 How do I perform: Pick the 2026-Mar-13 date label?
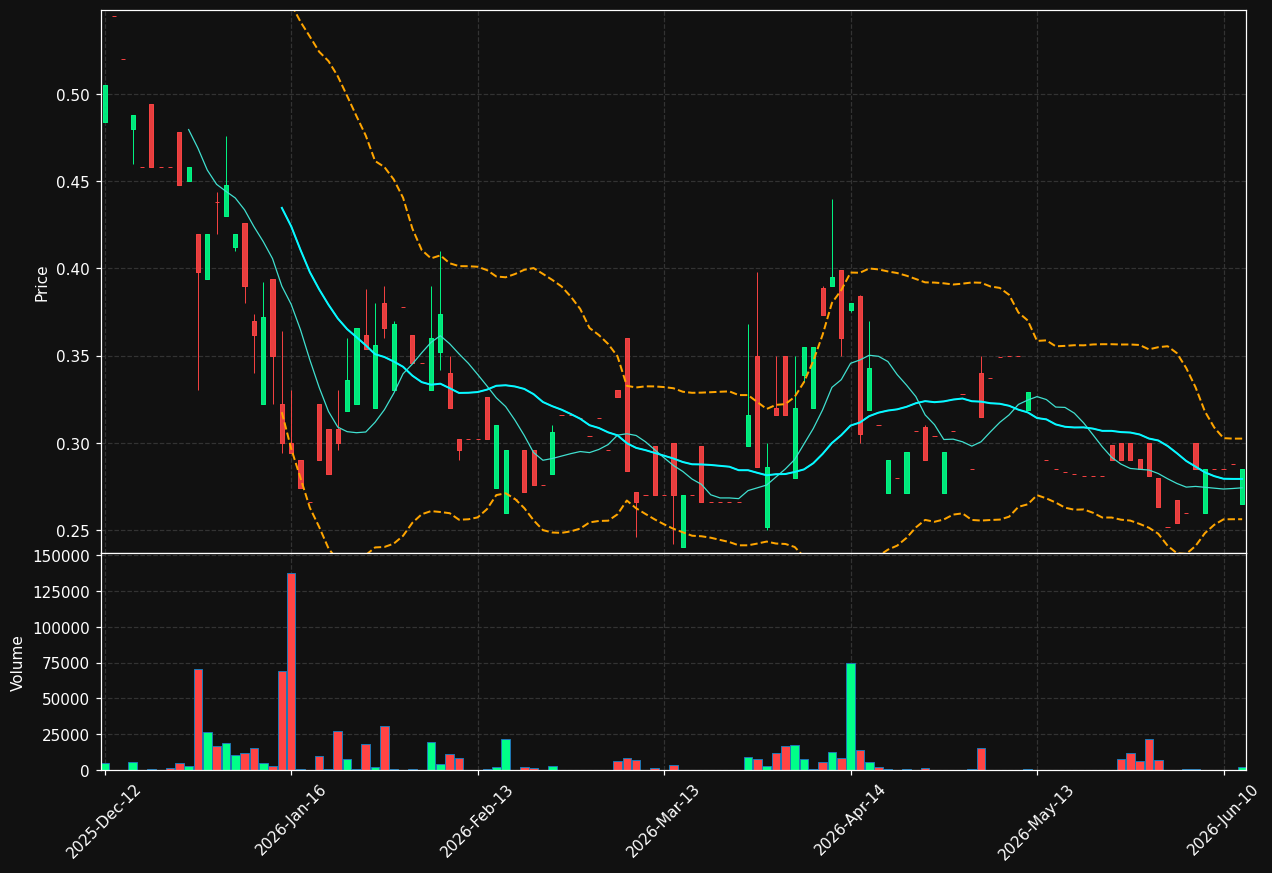[x=664, y=821]
